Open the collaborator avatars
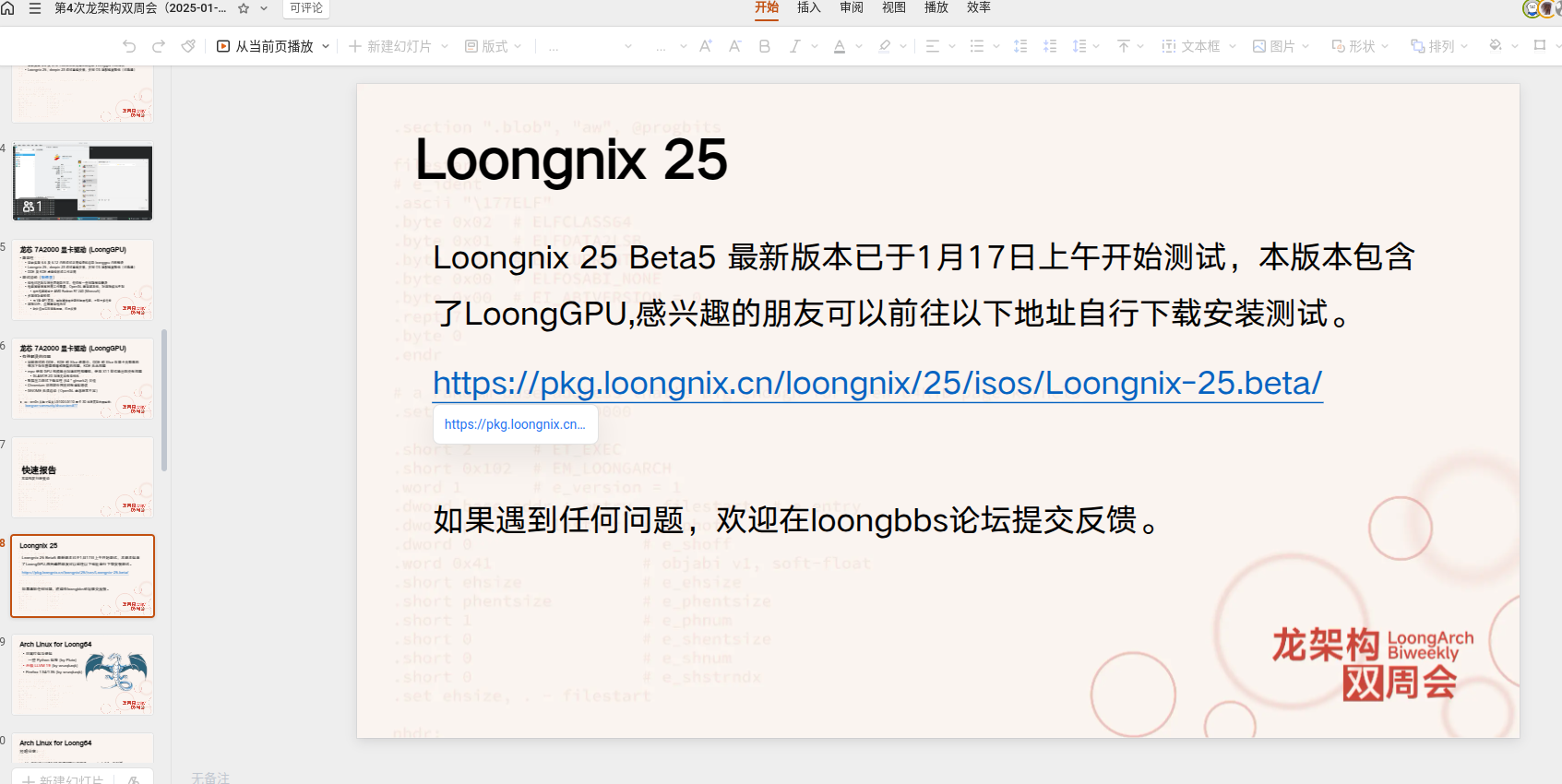Image resolution: width=1562 pixels, height=784 pixels. (x=1542, y=8)
